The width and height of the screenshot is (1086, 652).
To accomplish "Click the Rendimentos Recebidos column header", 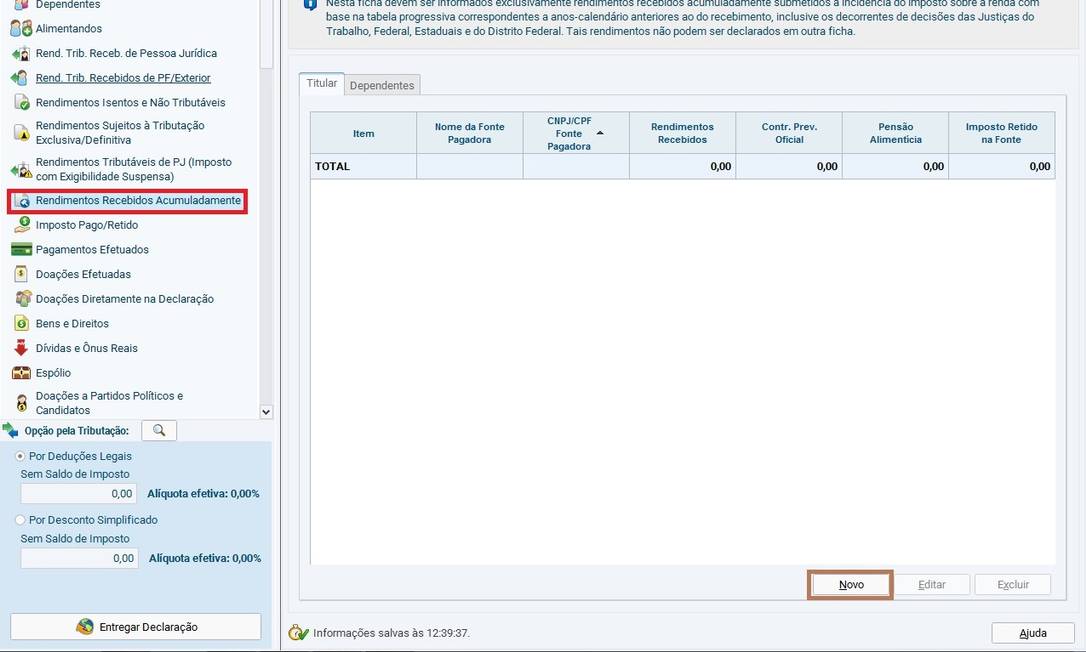I will (682, 133).
